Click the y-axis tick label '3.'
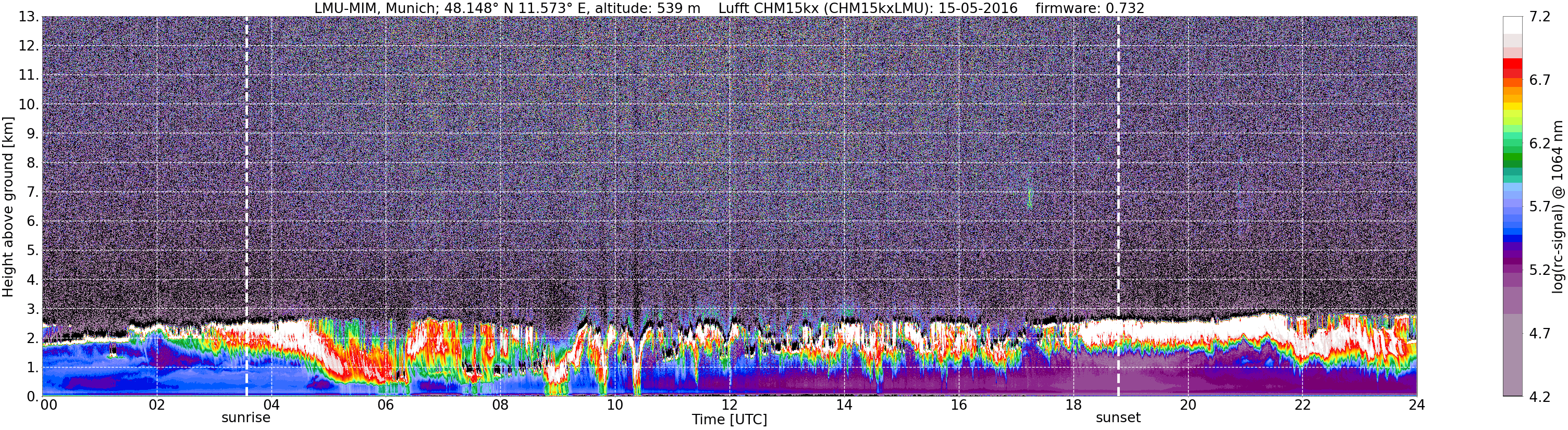Image resolution: width=1568 pixels, height=430 pixels. (x=33, y=308)
